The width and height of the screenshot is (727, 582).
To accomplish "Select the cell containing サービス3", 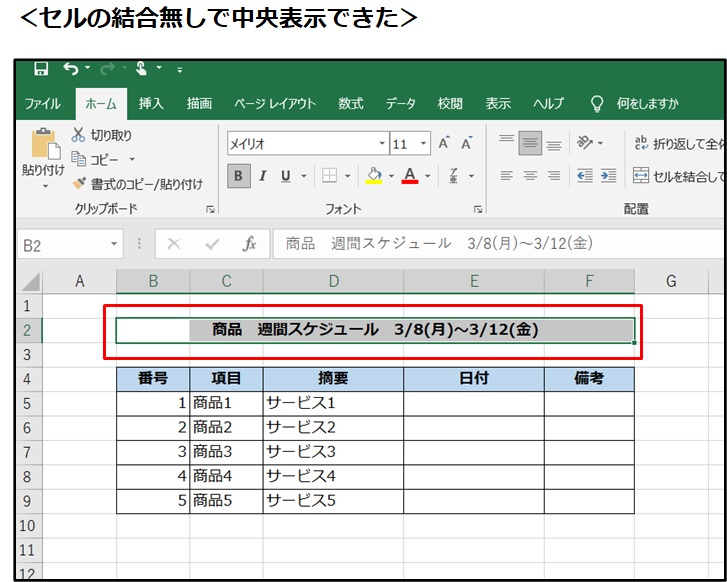I will tap(333, 451).
